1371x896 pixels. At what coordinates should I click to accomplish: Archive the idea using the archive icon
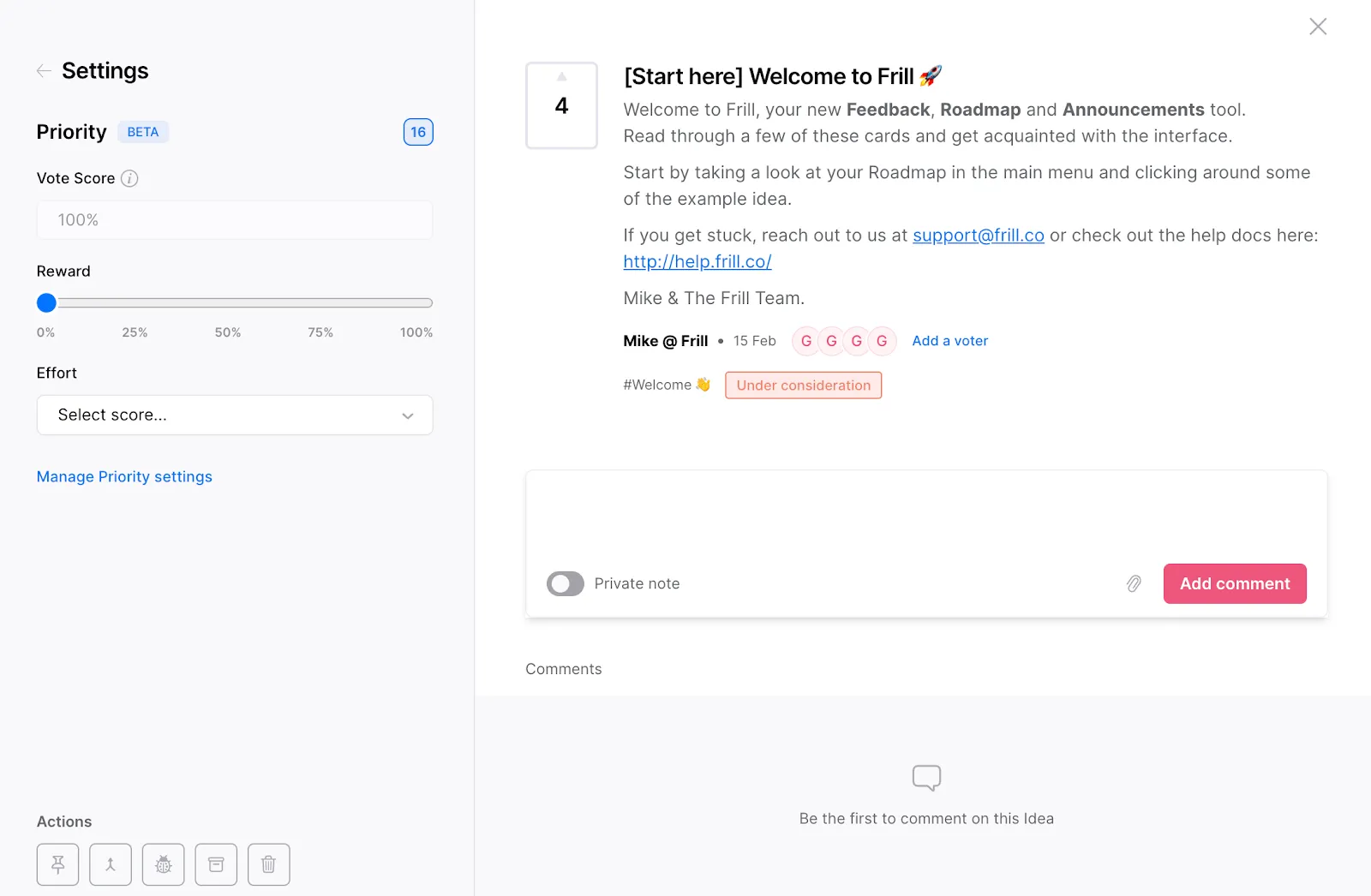(216, 864)
